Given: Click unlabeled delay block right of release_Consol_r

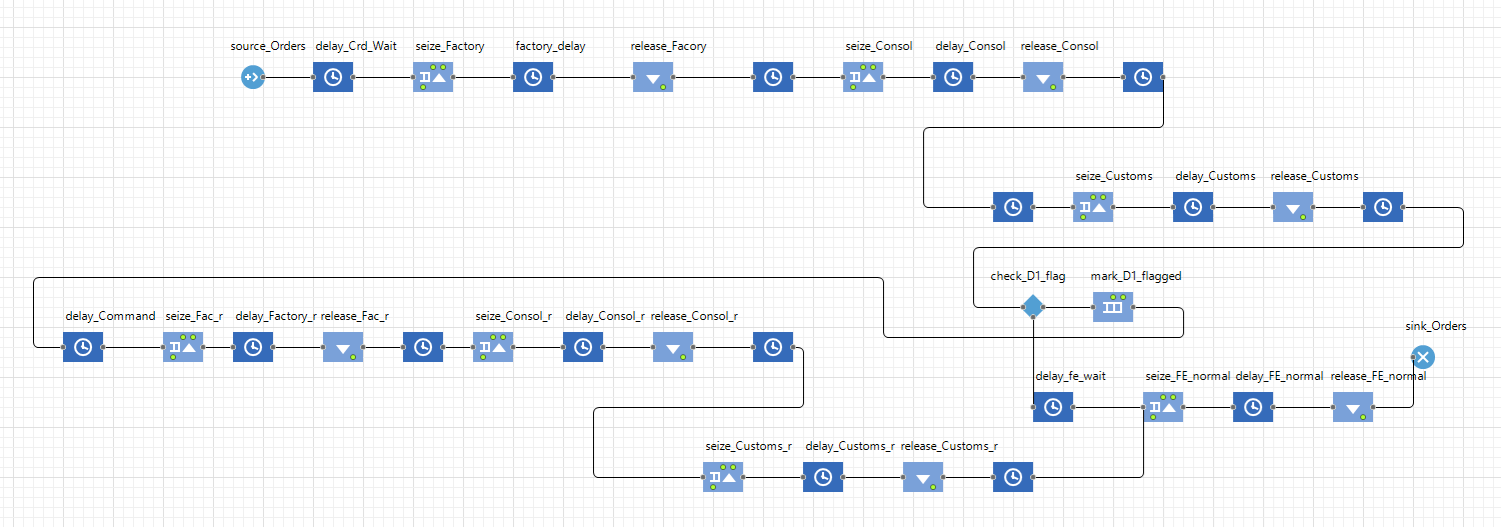Looking at the screenshot, I should point(773,347).
